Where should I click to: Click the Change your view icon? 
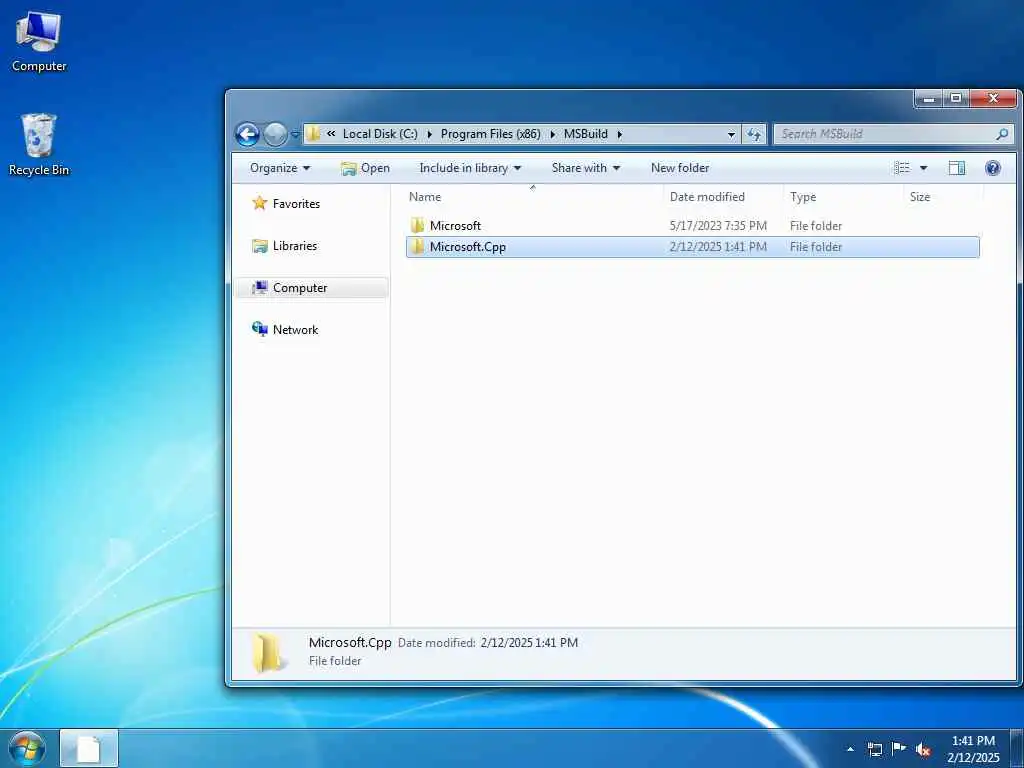click(902, 168)
